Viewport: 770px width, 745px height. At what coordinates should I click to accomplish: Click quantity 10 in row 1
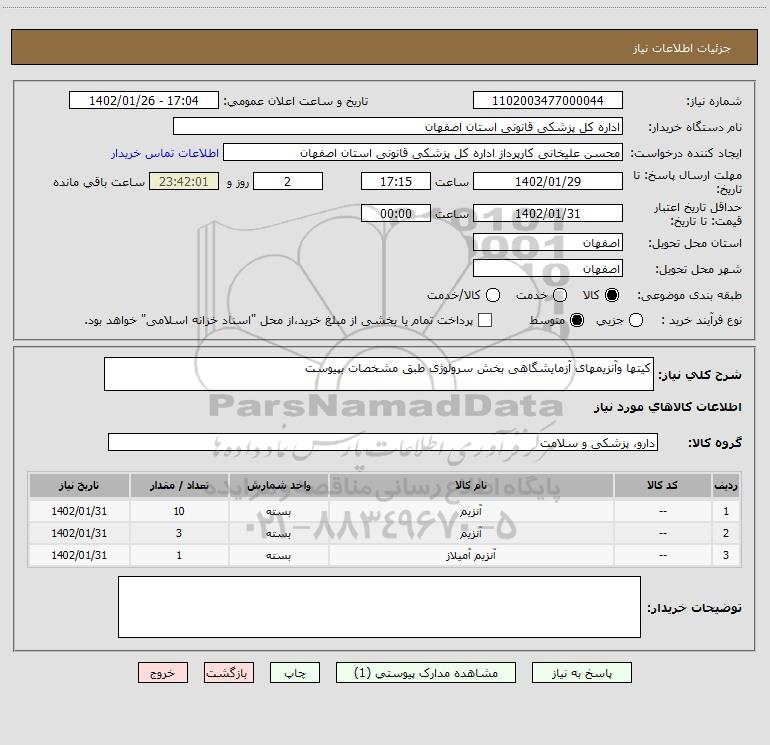point(179,511)
